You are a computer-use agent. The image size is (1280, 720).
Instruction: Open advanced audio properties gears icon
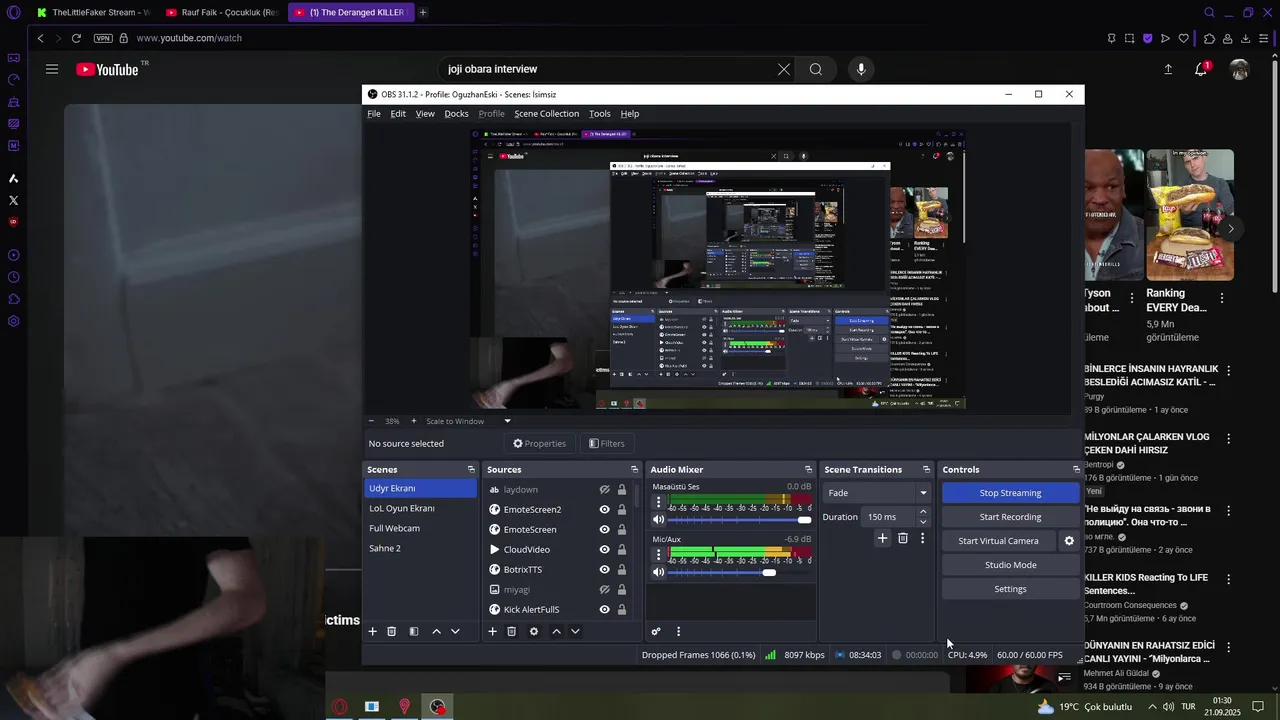point(656,631)
